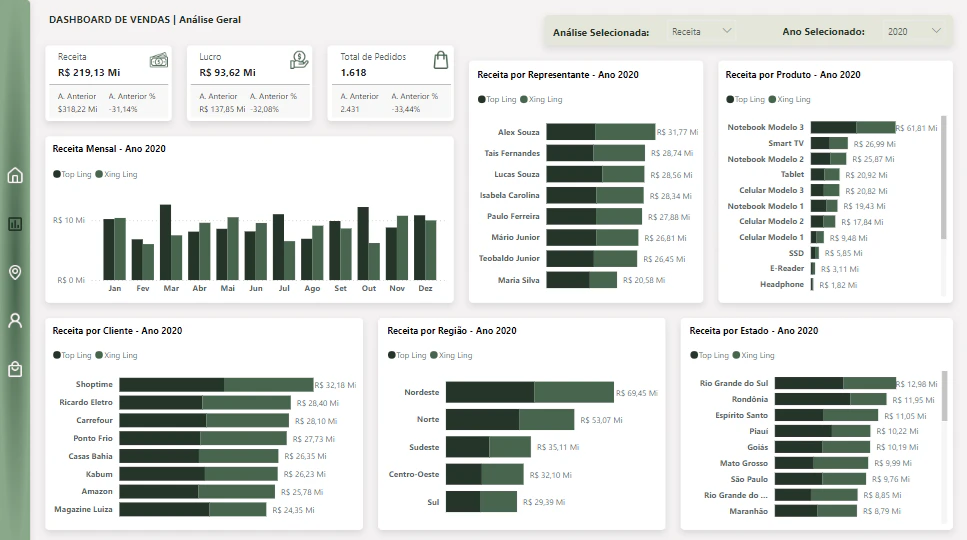Select Top Ling legend in Receita por Representante
967x540 pixels.
497,99
